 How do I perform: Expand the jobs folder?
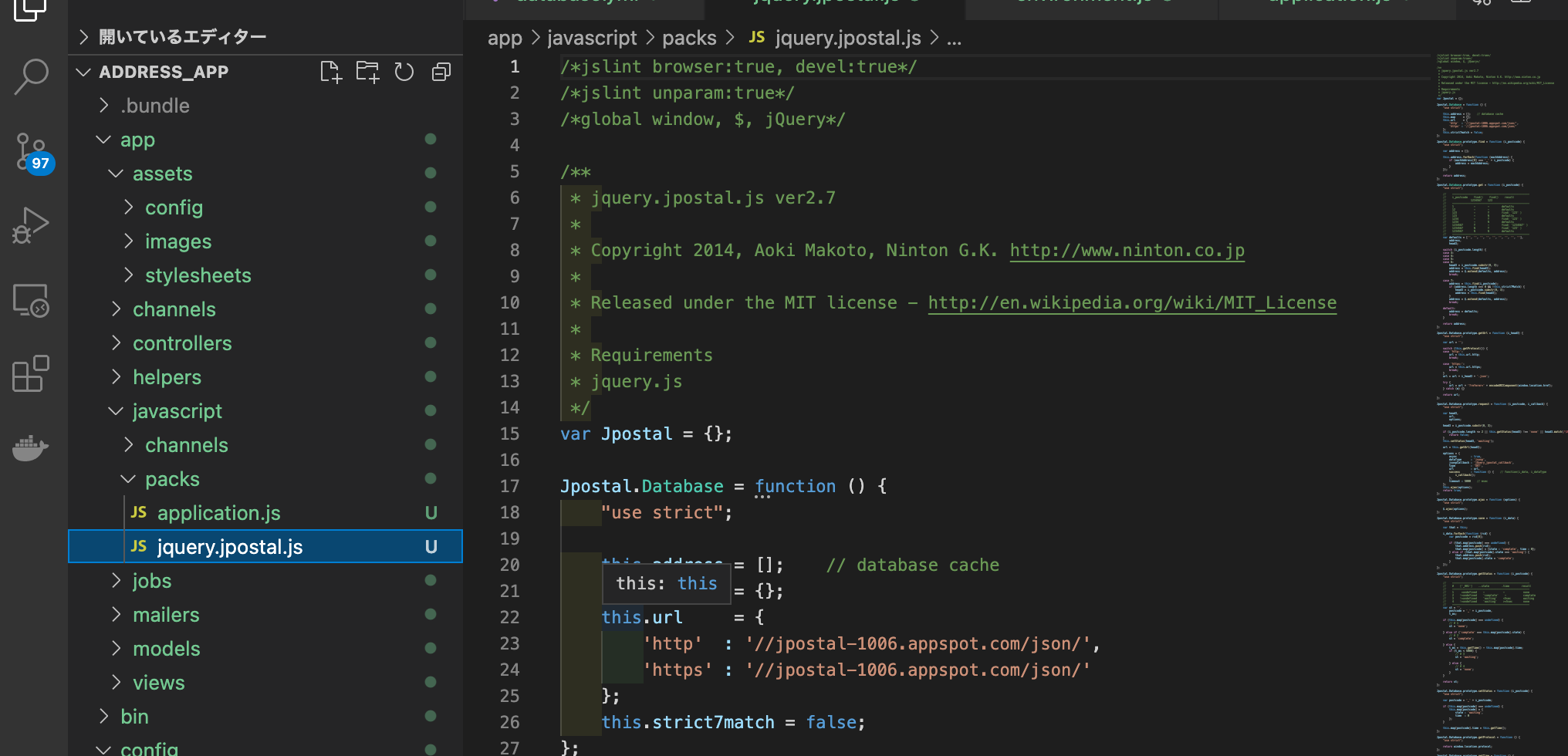point(117,581)
